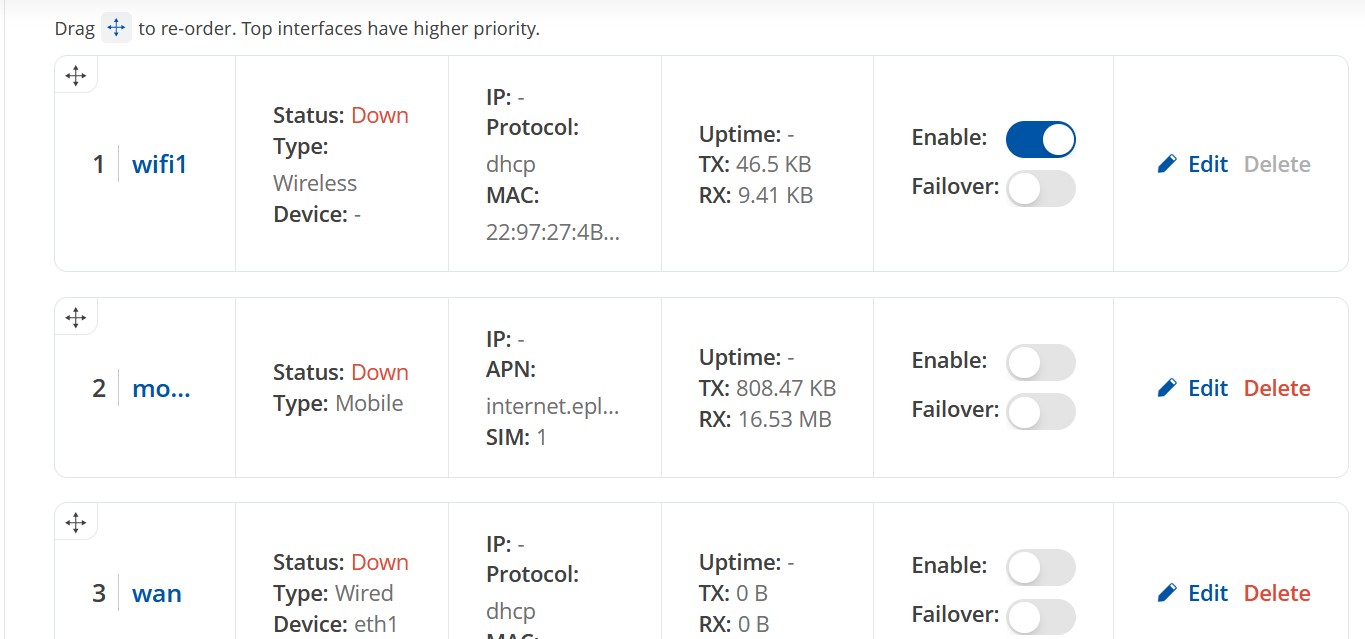Open the truncated mo... interface link
This screenshot has height=639, width=1365.
[161, 388]
